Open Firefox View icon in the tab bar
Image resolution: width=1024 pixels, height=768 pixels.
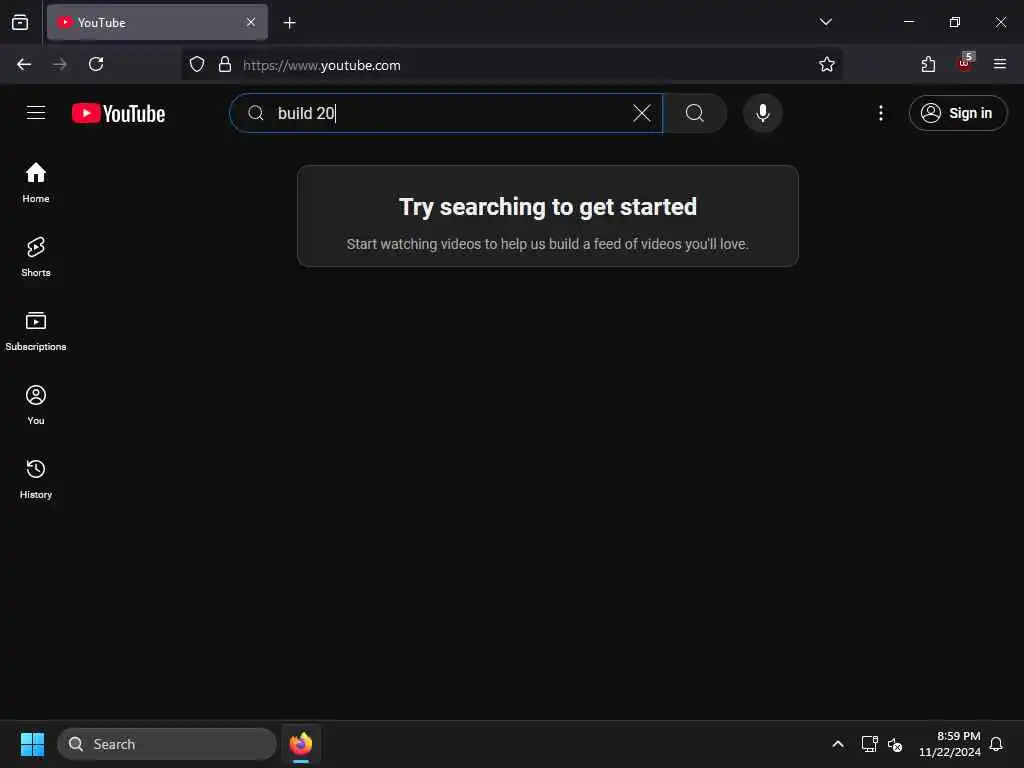[20, 22]
